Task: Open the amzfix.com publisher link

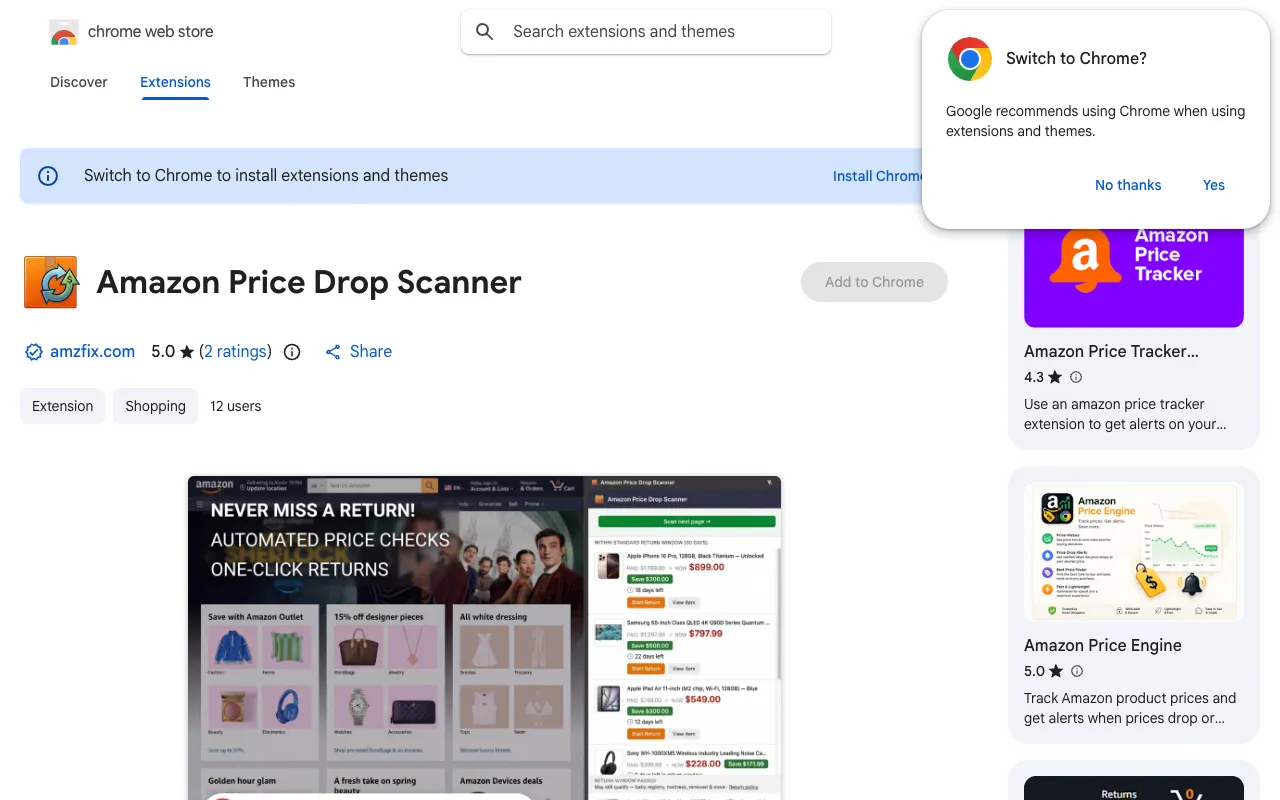Action: [x=92, y=352]
